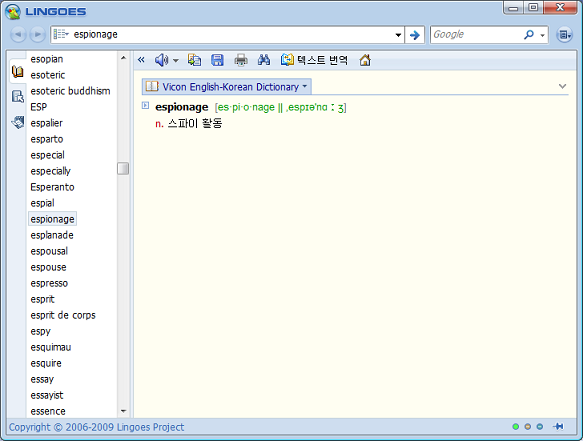Select the word esoteric in list
Screen dimensions: 583x441
click(48, 75)
